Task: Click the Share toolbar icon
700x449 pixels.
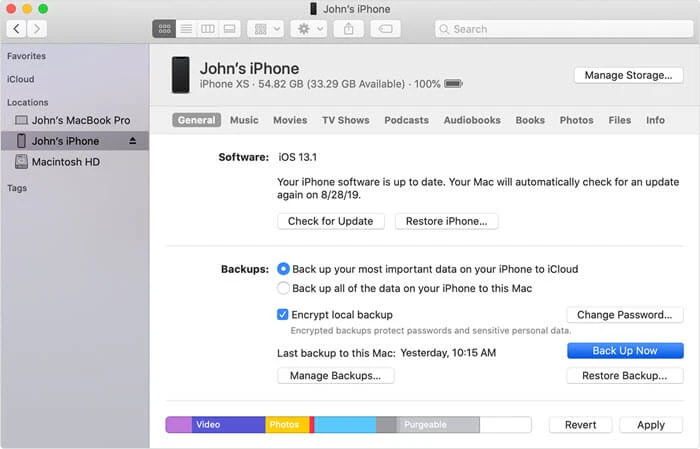Action: pos(349,29)
